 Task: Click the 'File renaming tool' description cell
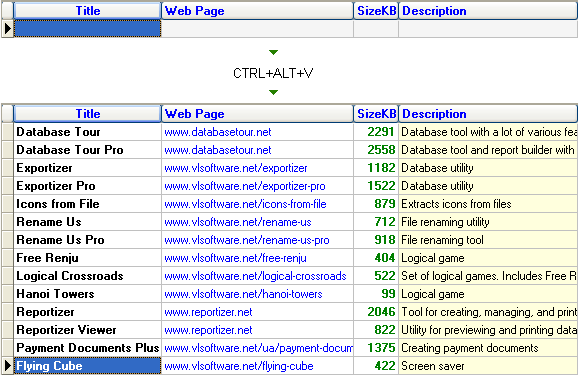(488, 240)
